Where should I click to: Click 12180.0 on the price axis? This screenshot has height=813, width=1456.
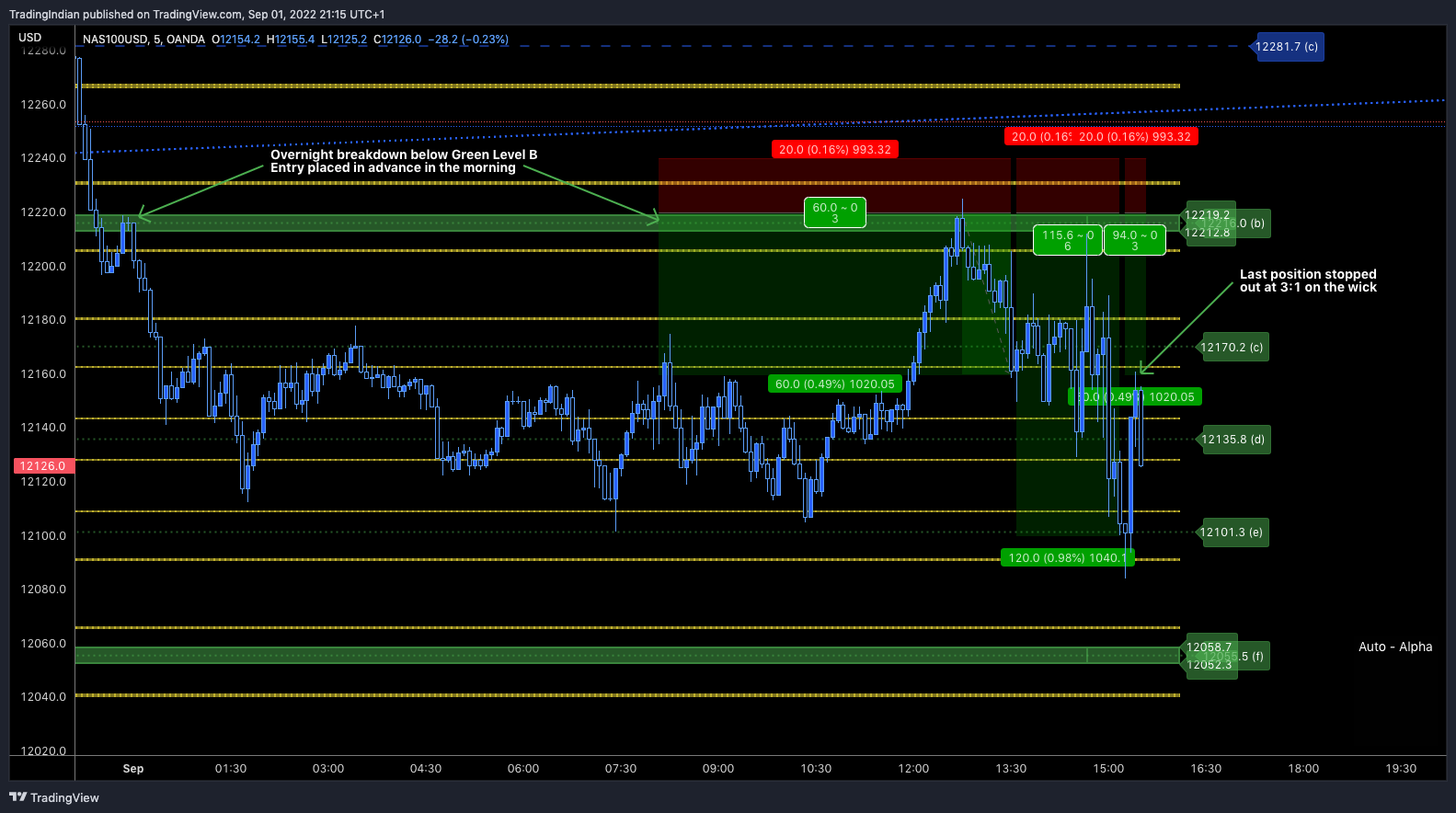(43, 320)
